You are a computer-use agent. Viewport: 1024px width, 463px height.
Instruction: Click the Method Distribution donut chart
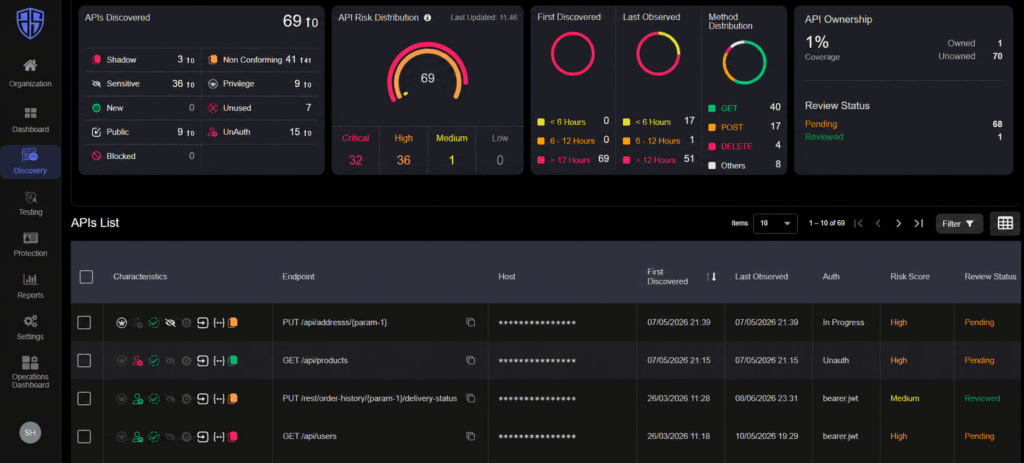[x=744, y=62]
